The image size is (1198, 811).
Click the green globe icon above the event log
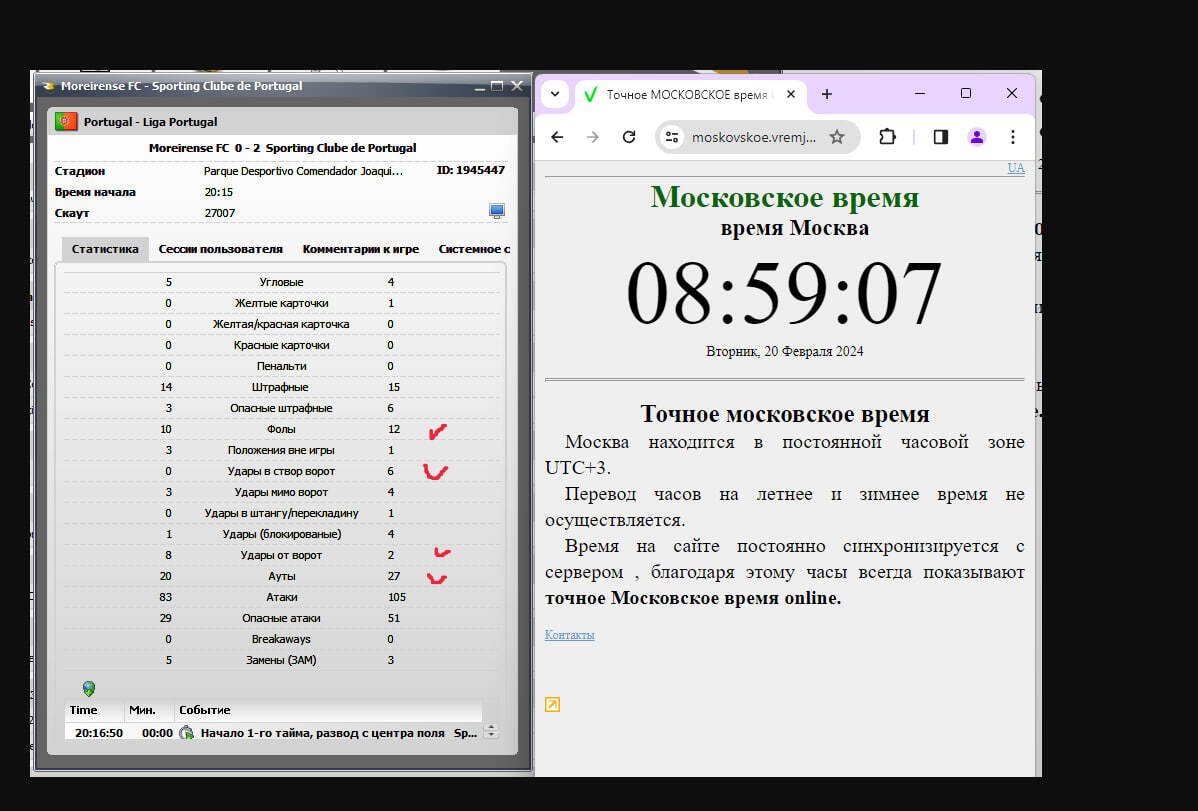[89, 688]
